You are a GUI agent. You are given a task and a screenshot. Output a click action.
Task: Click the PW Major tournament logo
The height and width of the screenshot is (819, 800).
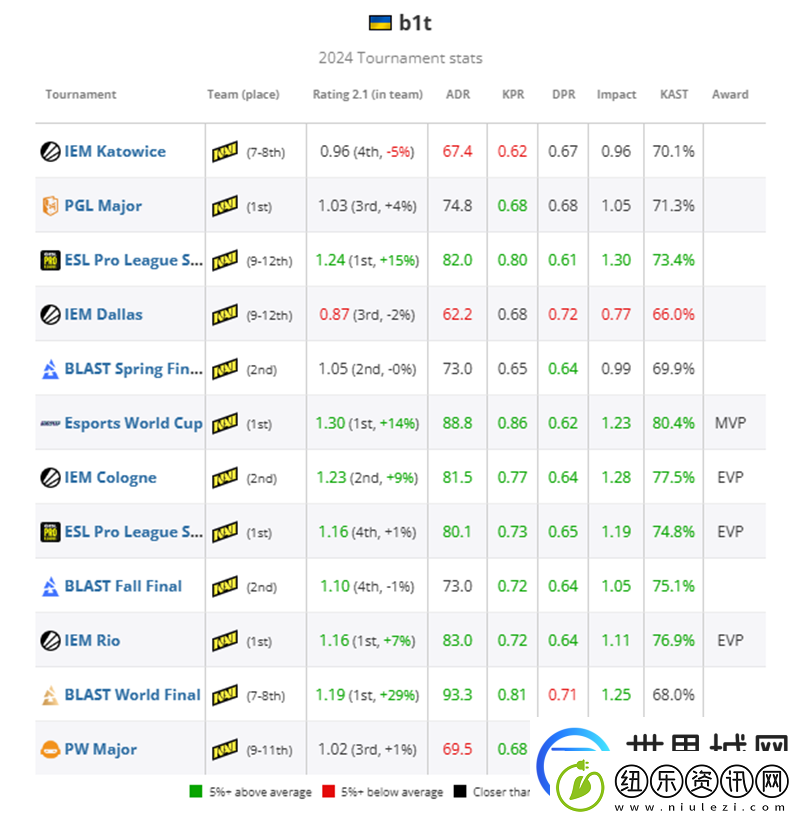[x=50, y=750]
